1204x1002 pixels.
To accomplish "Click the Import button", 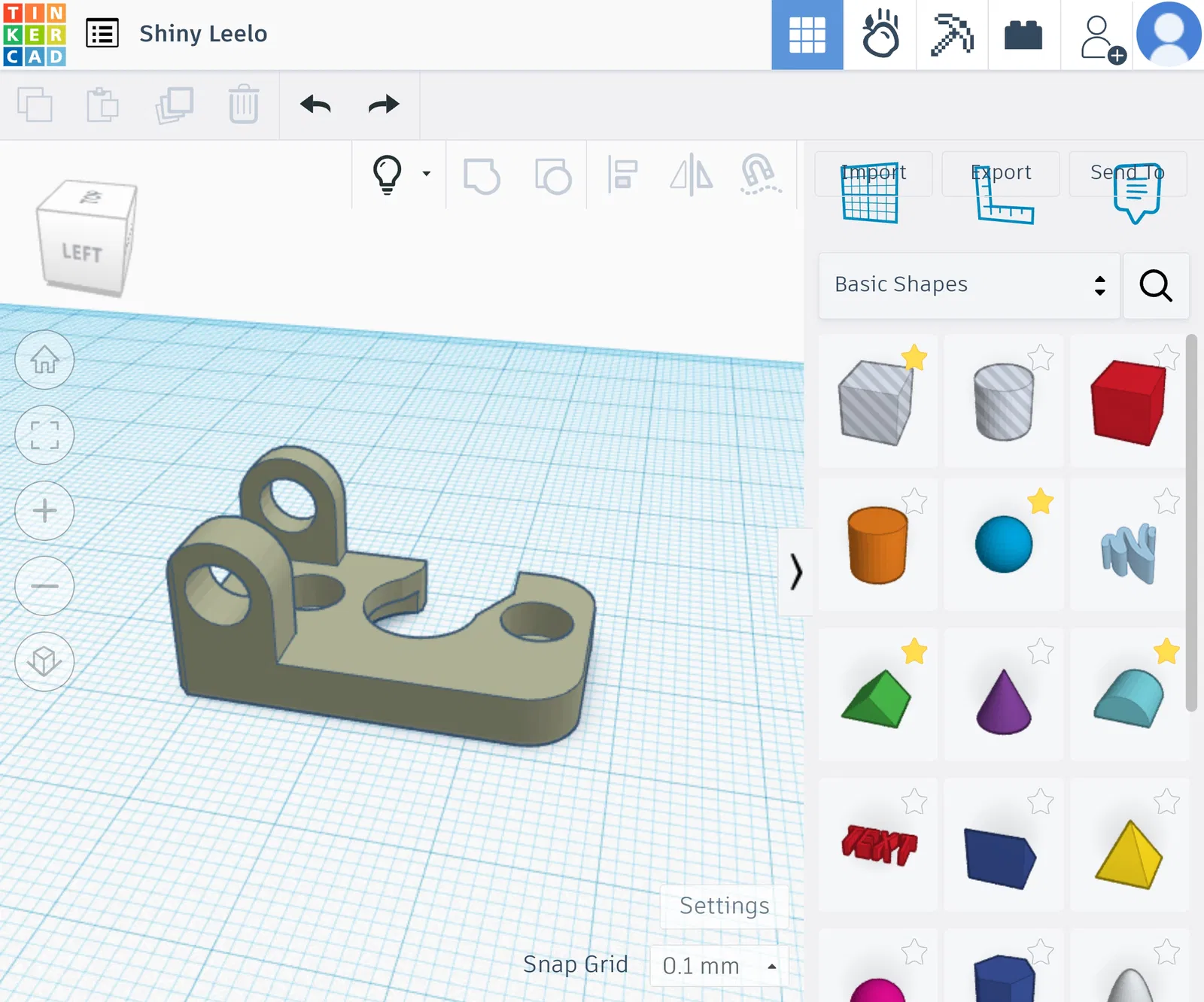I will click(x=874, y=173).
